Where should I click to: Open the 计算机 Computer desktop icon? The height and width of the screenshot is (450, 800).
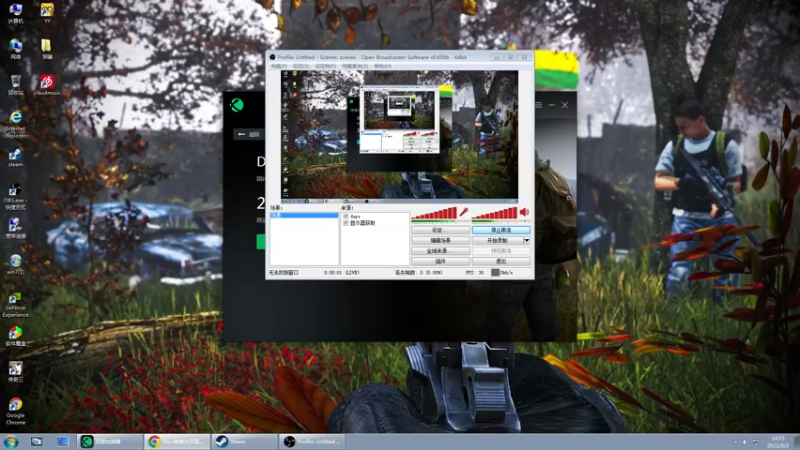[15, 13]
